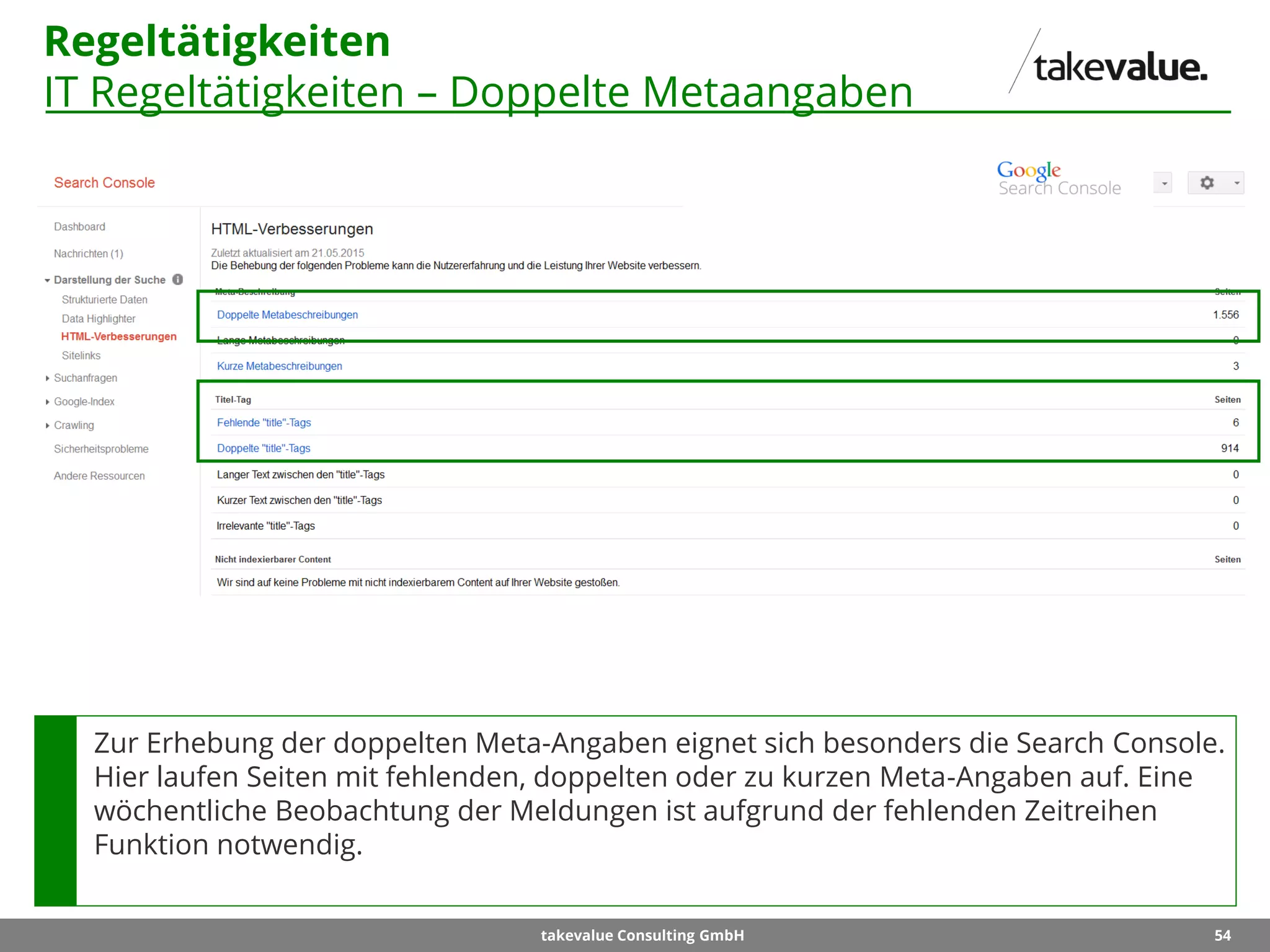
Task: Click the Titel-Tag section header
Action: pyautogui.click(x=233, y=400)
